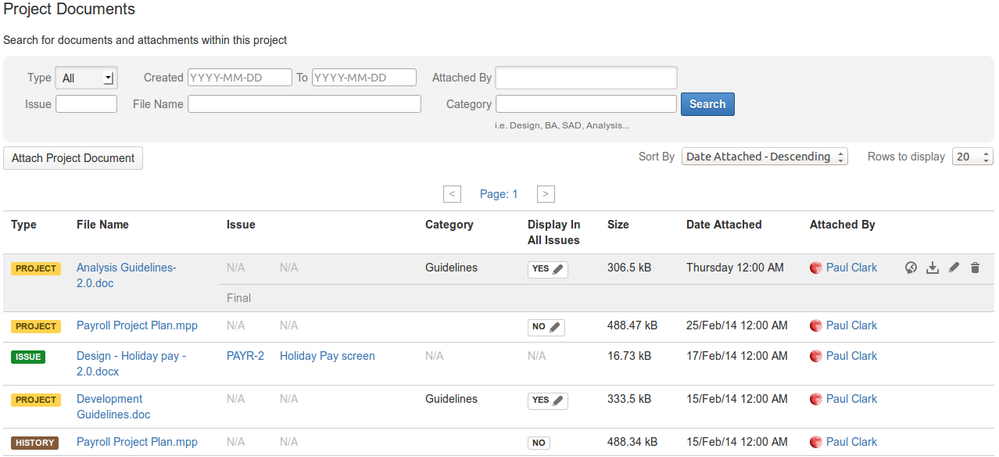Image resolution: width=999 pixels, height=457 pixels.
Task: Click the 16.73 kB size cell
Action: pyautogui.click(x=629, y=356)
